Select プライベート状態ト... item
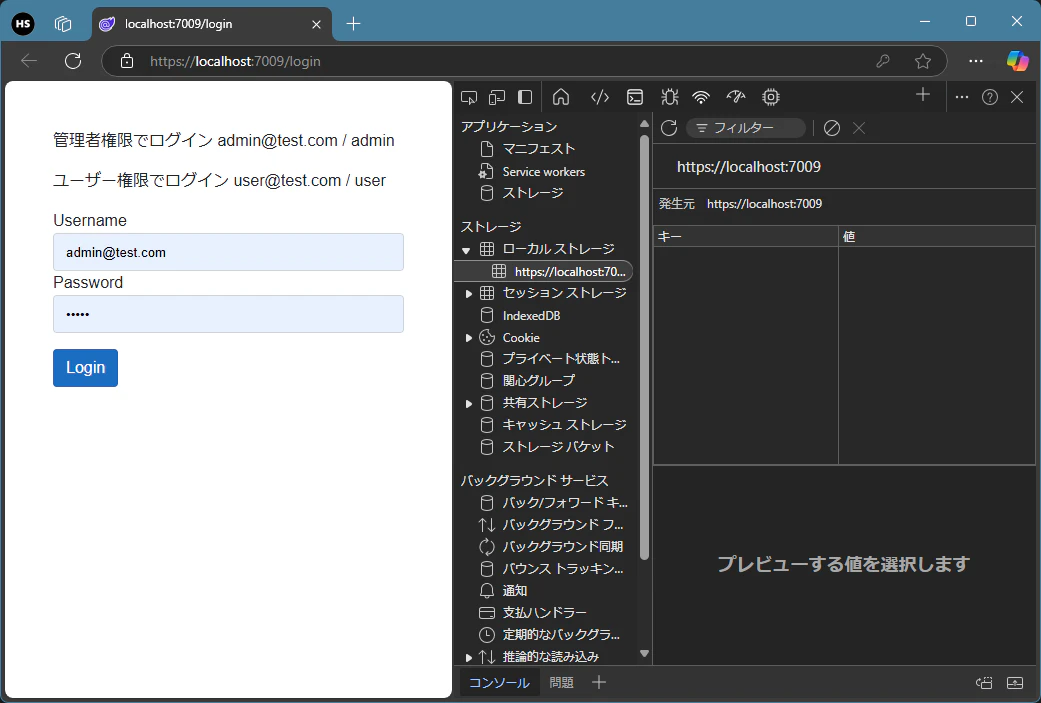Viewport: 1041px width, 703px height. (x=560, y=358)
